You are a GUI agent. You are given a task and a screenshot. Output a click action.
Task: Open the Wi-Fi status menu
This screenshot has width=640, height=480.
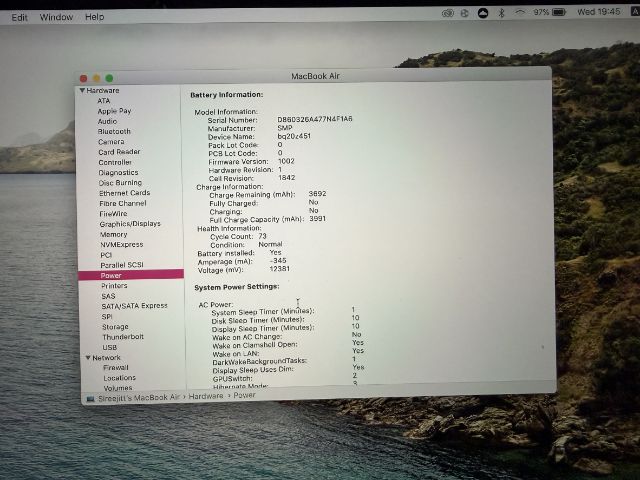[x=520, y=13]
